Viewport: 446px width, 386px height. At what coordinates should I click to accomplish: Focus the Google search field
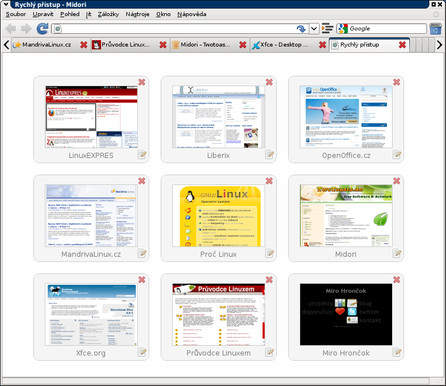pos(387,29)
